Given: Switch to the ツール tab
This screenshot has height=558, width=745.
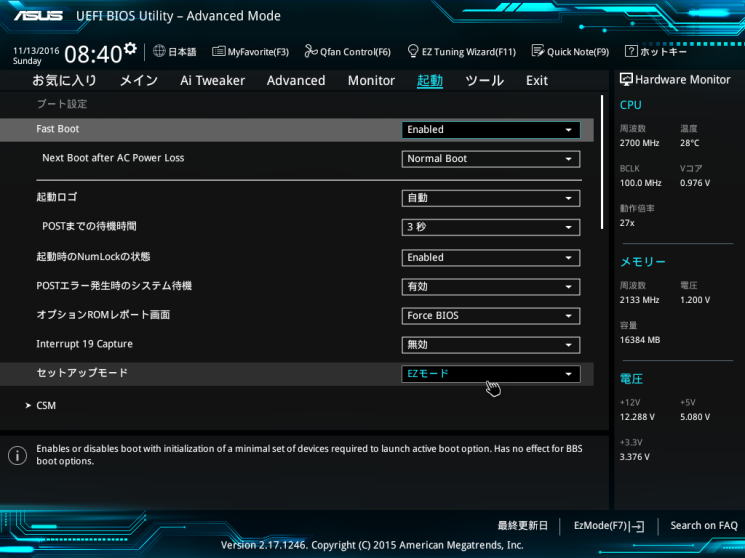Looking at the screenshot, I should [x=484, y=80].
